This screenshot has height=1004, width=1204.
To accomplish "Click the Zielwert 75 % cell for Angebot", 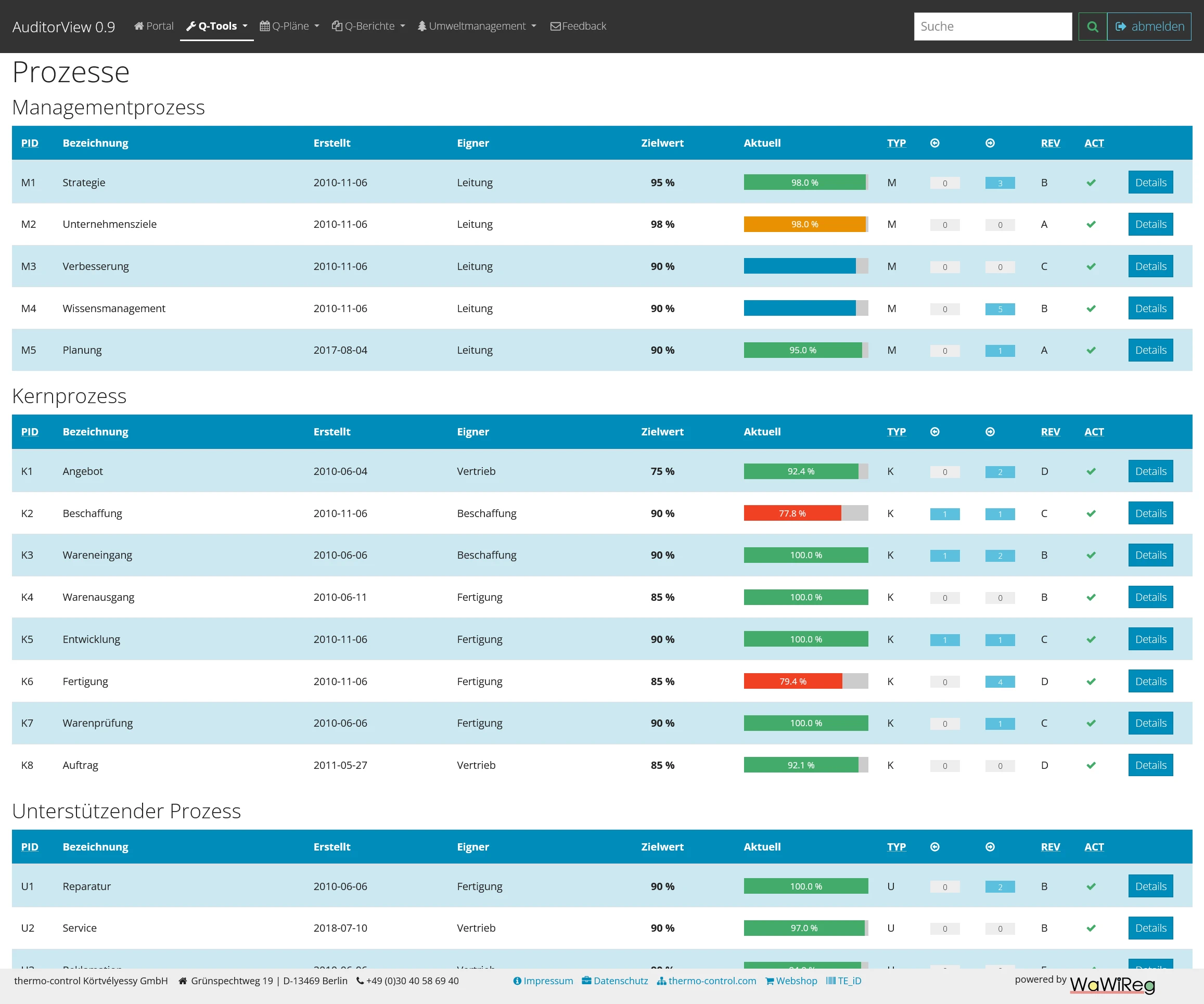I will click(662, 471).
